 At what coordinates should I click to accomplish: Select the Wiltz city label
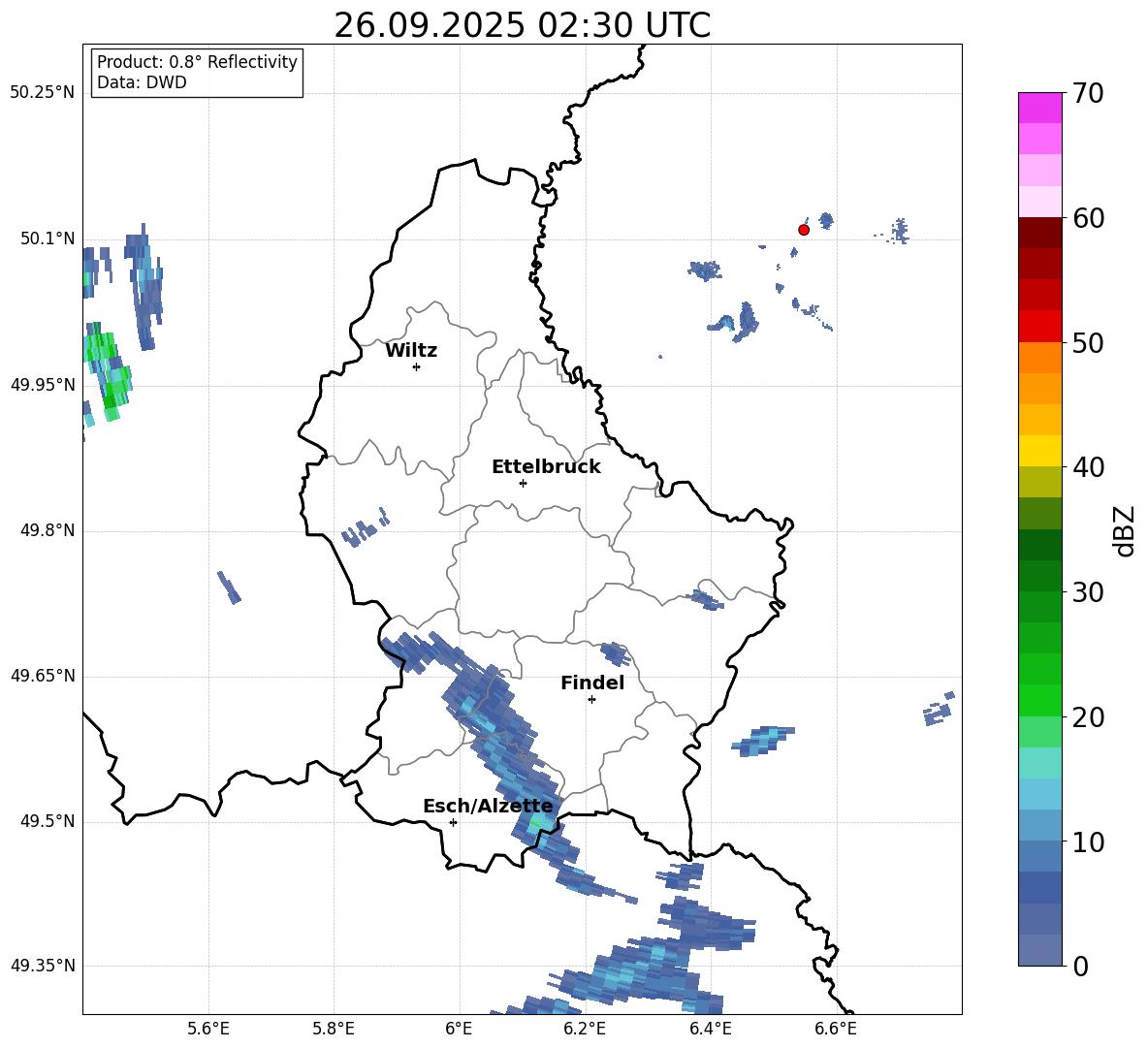[x=411, y=351]
